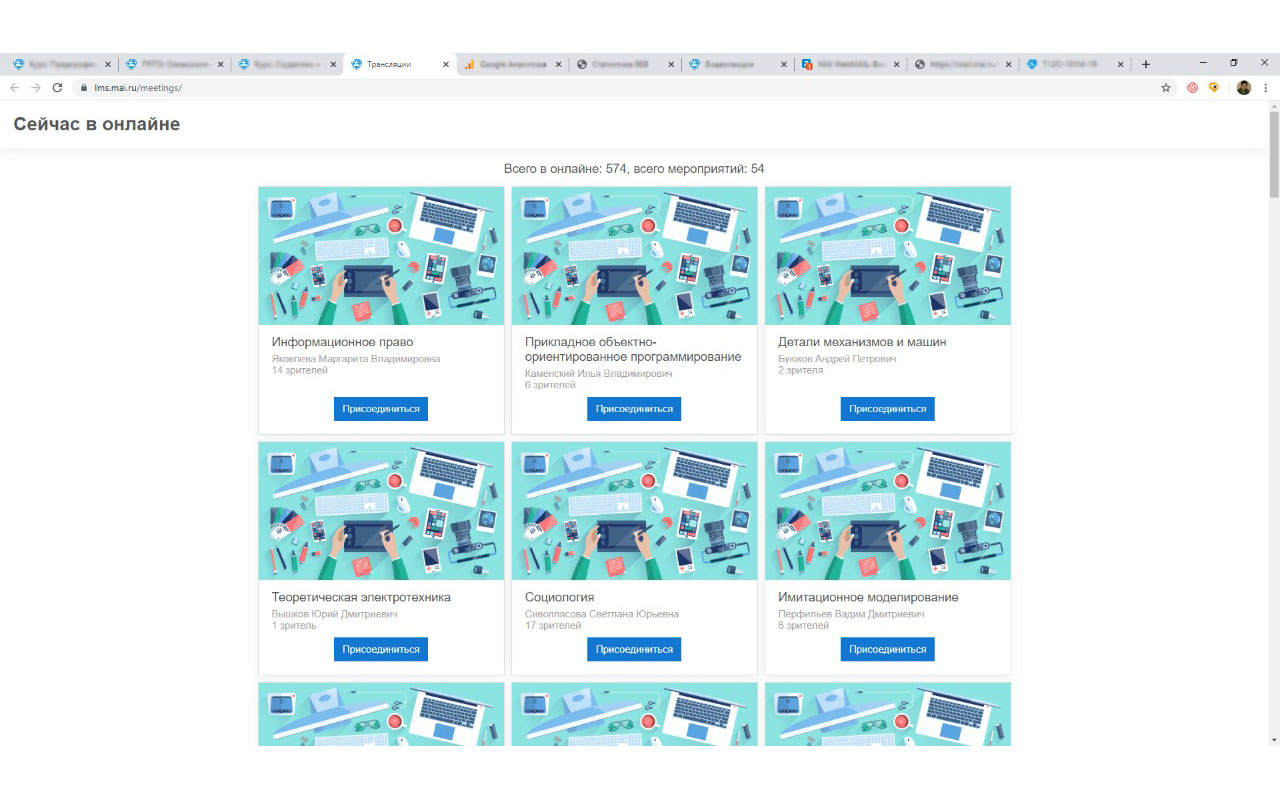This screenshot has width=1280, height=800.
Task: Open the Информационное право card thumbnail
Action: tap(381, 256)
